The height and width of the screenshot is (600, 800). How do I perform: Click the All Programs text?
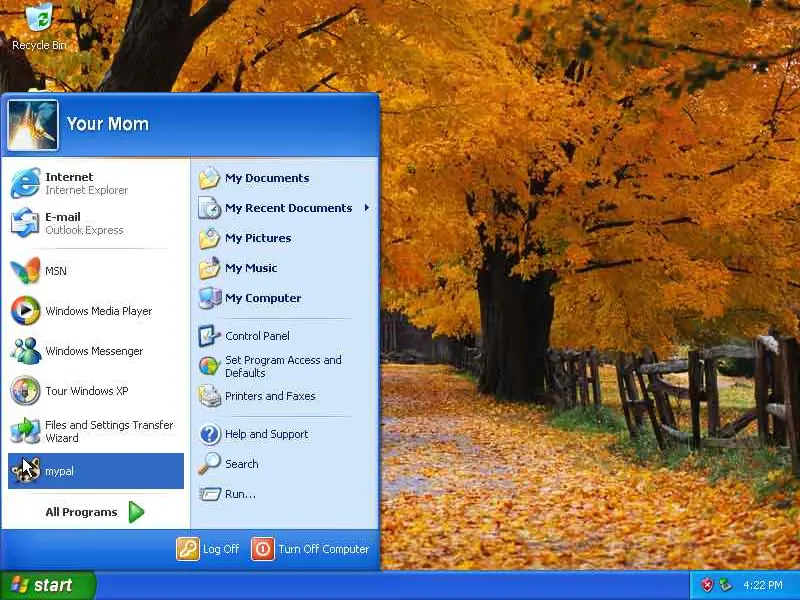(81, 512)
